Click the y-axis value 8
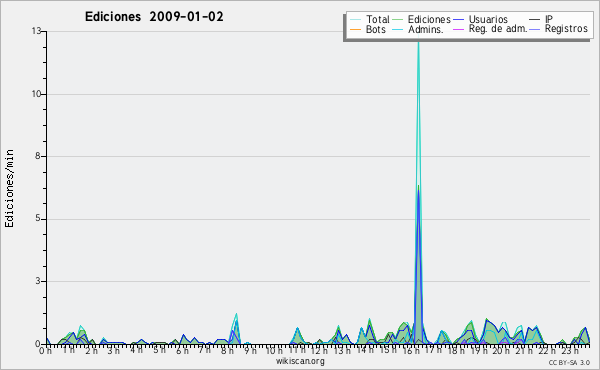Viewport: 600px width, 370px height. (38, 156)
